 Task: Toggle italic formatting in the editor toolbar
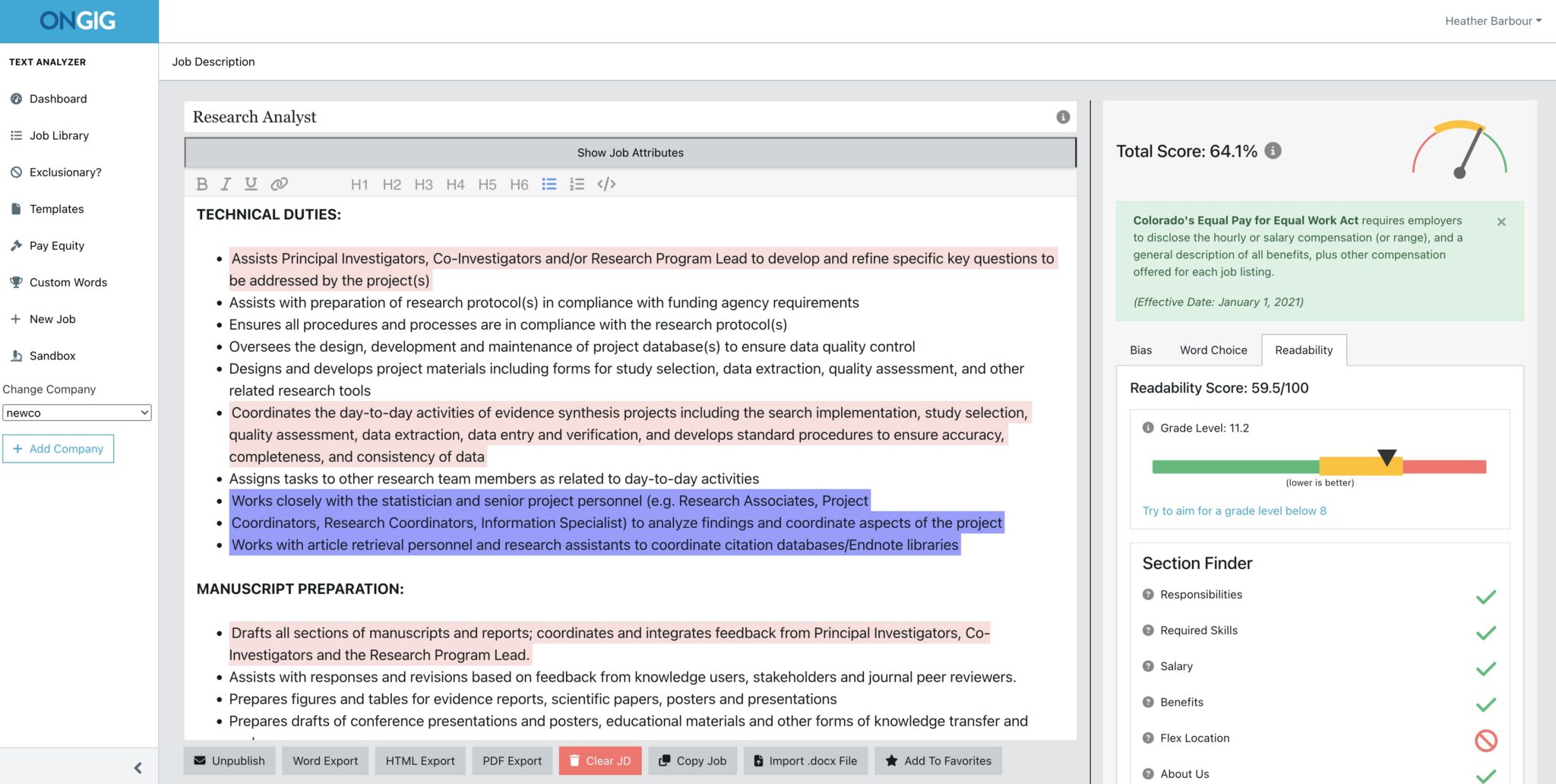tap(226, 183)
